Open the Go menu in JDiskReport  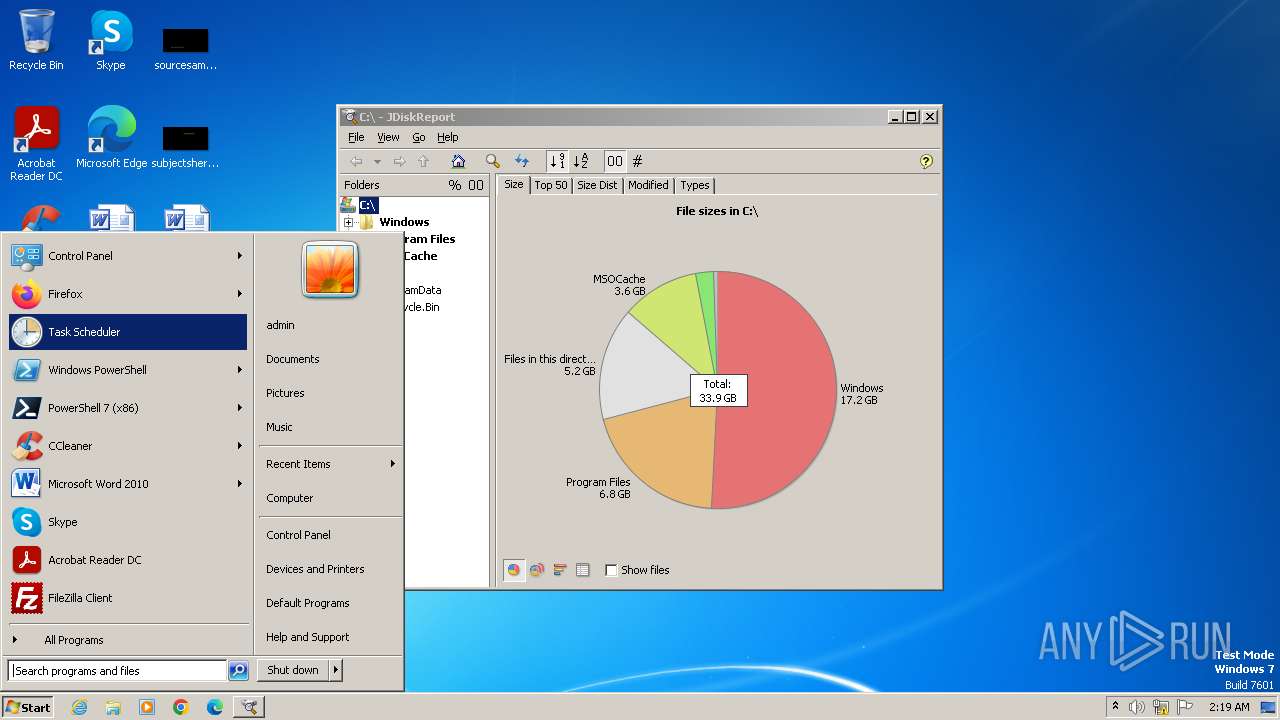click(x=419, y=137)
